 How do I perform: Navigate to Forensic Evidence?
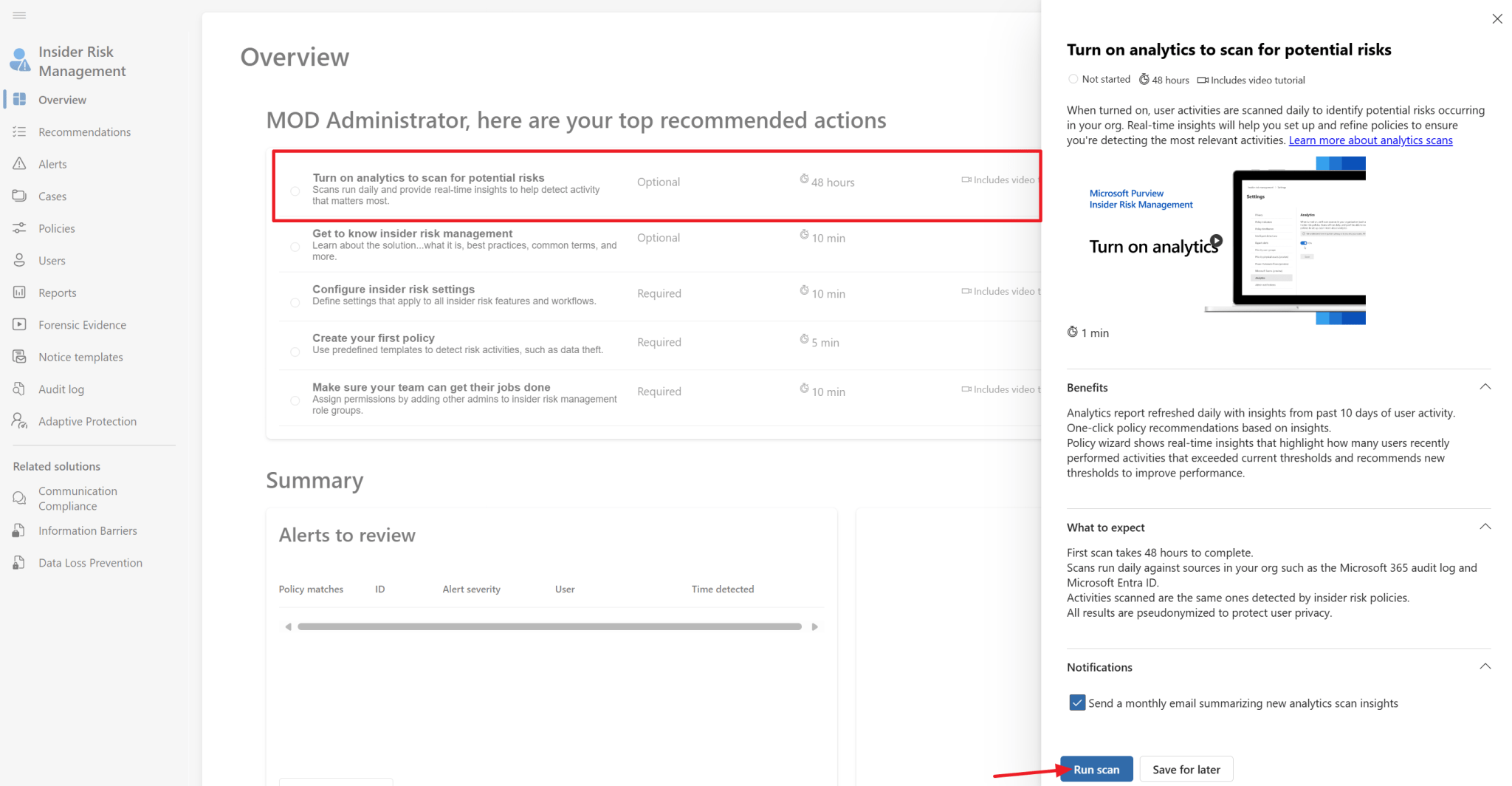pyautogui.click(x=82, y=324)
